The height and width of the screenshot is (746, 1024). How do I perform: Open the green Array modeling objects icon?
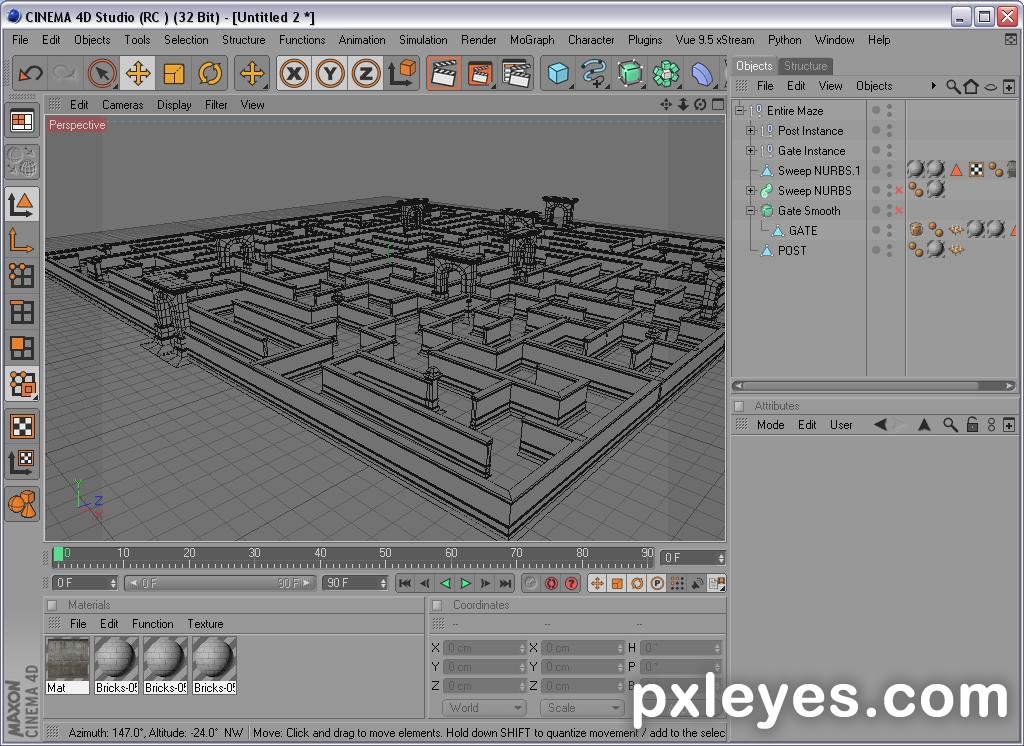pyautogui.click(x=665, y=73)
